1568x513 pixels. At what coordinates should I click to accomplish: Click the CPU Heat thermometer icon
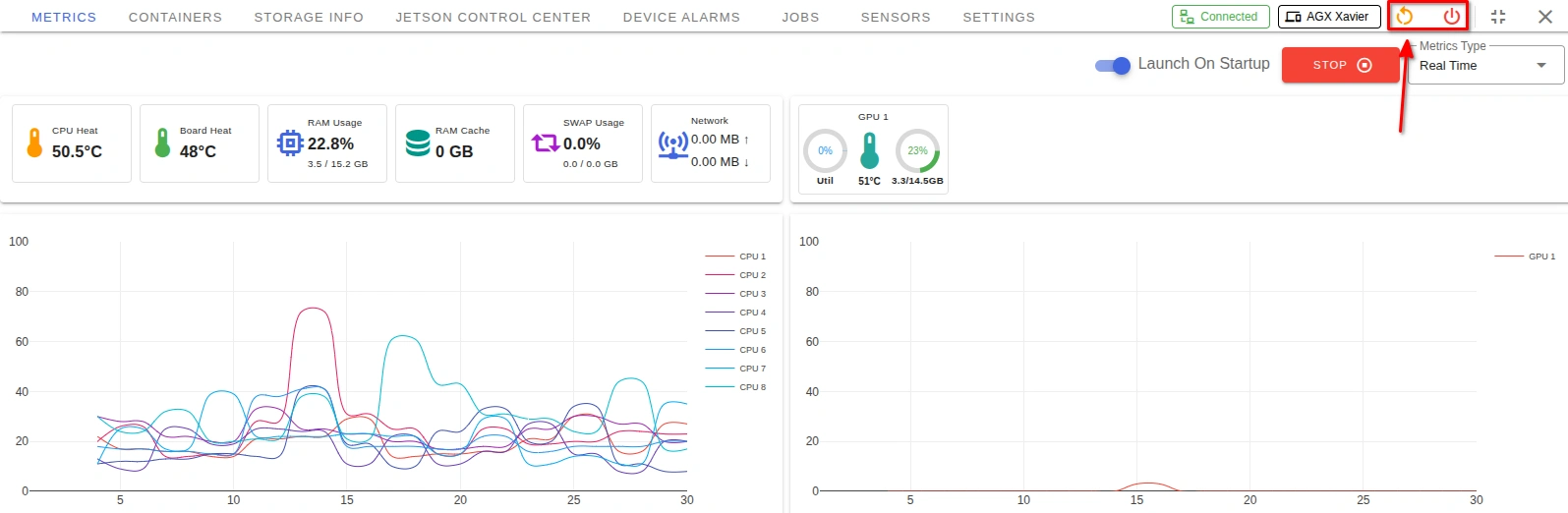(x=34, y=143)
